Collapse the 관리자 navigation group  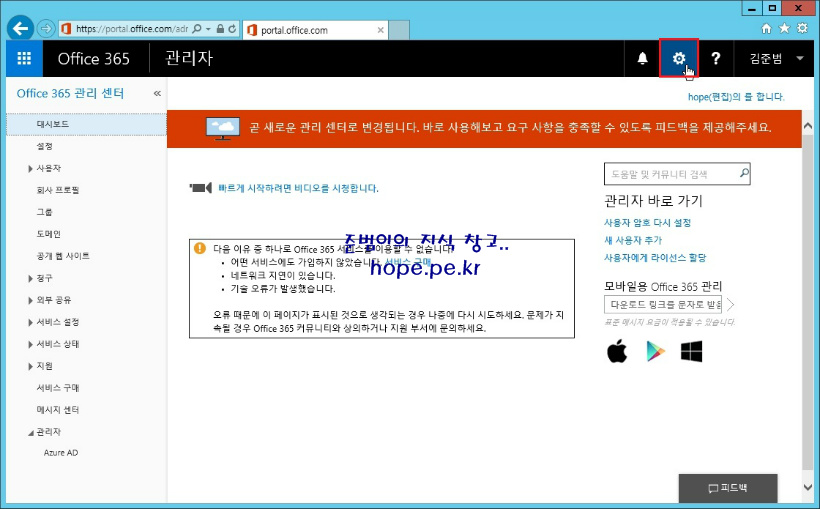click(x=30, y=432)
